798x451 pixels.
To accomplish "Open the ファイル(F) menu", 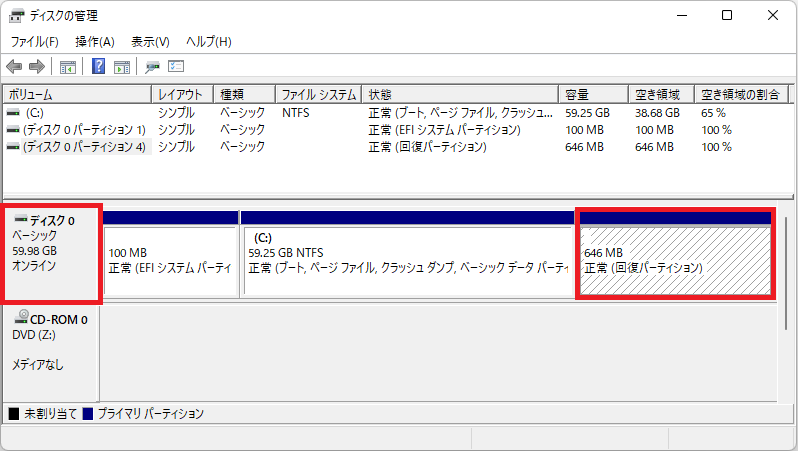I will pyautogui.click(x=35, y=42).
